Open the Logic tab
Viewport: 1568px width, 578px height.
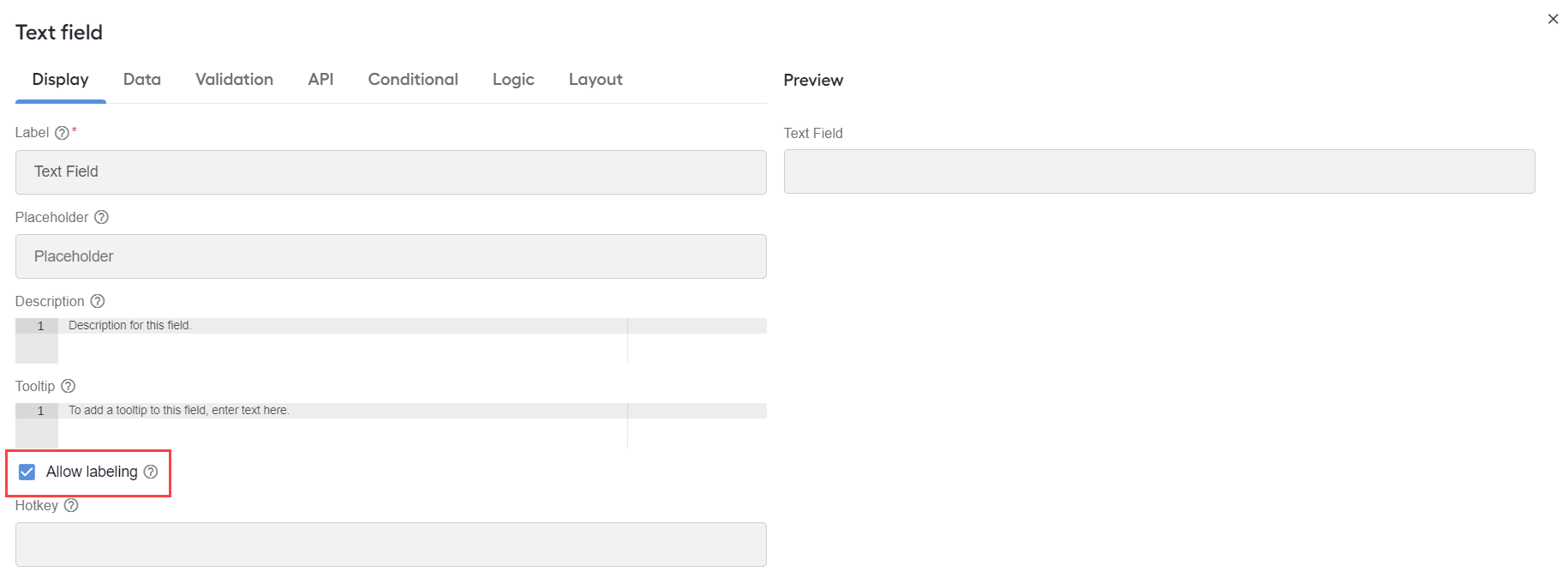(513, 80)
